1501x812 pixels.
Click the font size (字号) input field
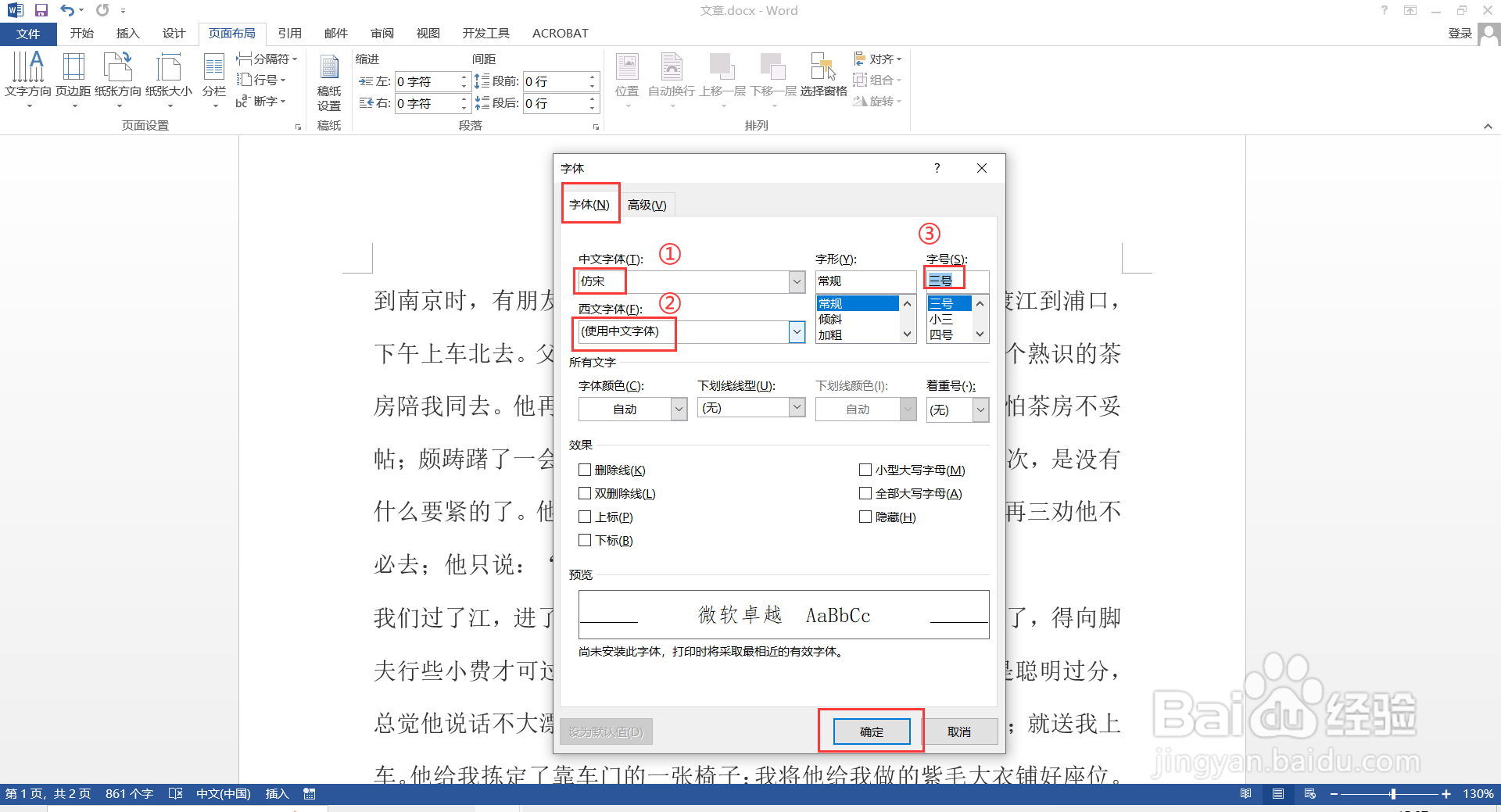(958, 281)
